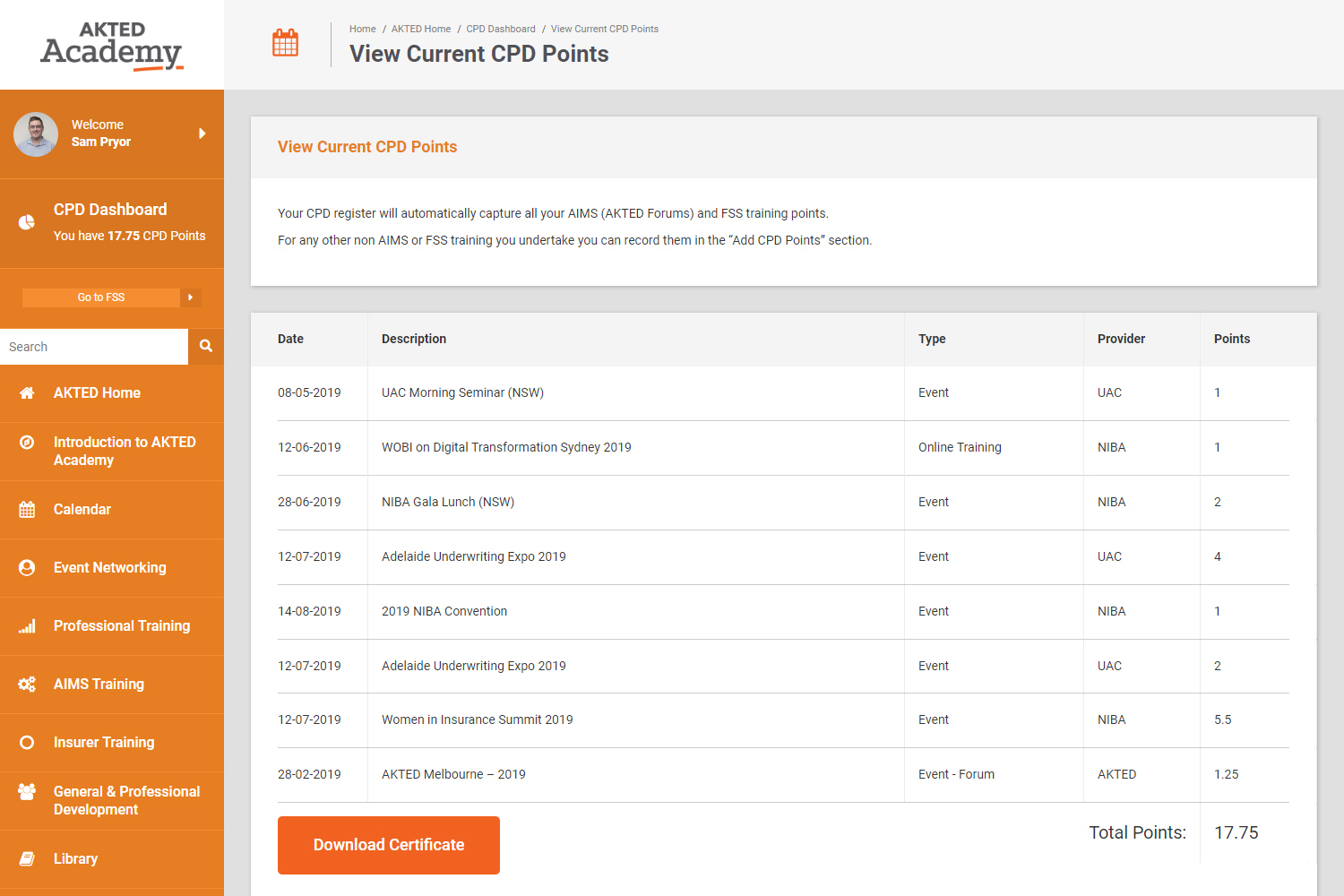Viewport: 1344px width, 896px height.
Task: Select UAC Morning Seminar (NSW) row
Action: (783, 393)
